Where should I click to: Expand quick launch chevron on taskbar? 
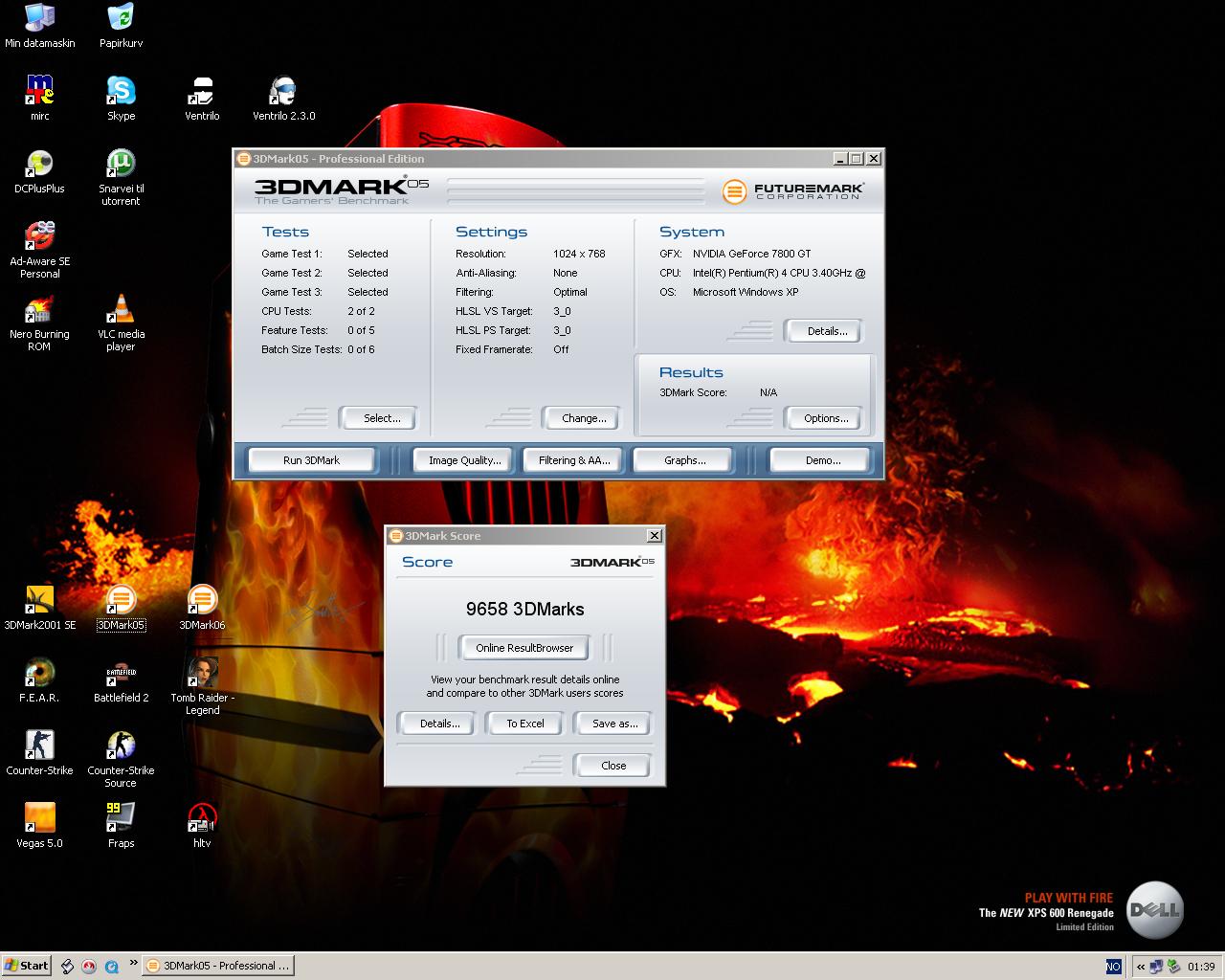point(133,962)
